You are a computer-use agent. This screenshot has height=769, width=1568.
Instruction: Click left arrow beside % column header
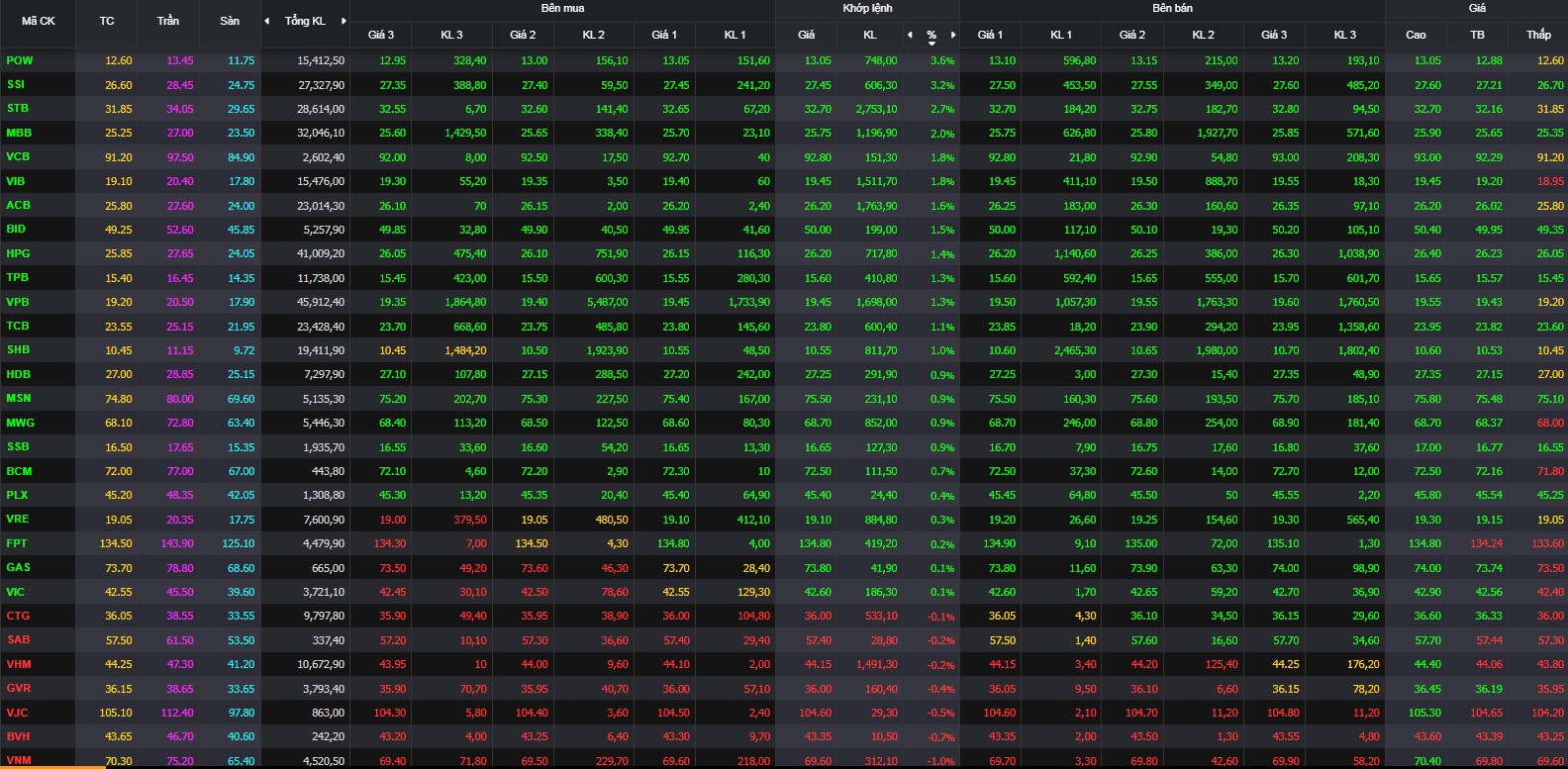[910, 35]
